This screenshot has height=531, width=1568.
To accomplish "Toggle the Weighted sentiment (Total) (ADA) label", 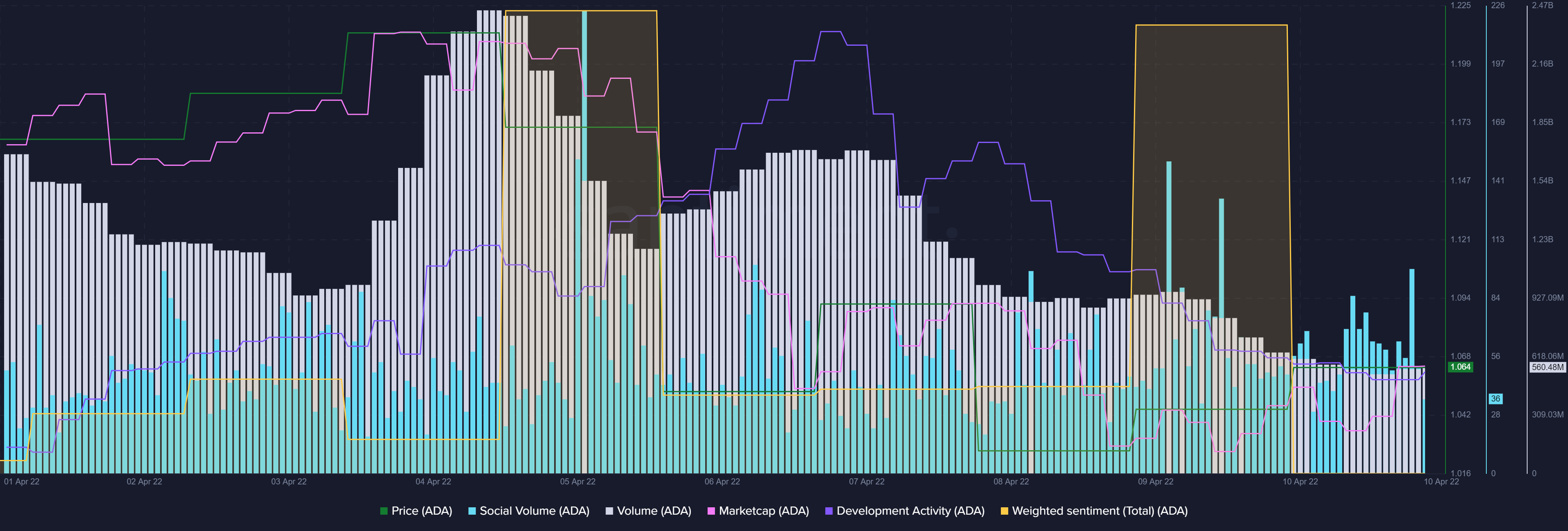I will click(x=1100, y=511).
